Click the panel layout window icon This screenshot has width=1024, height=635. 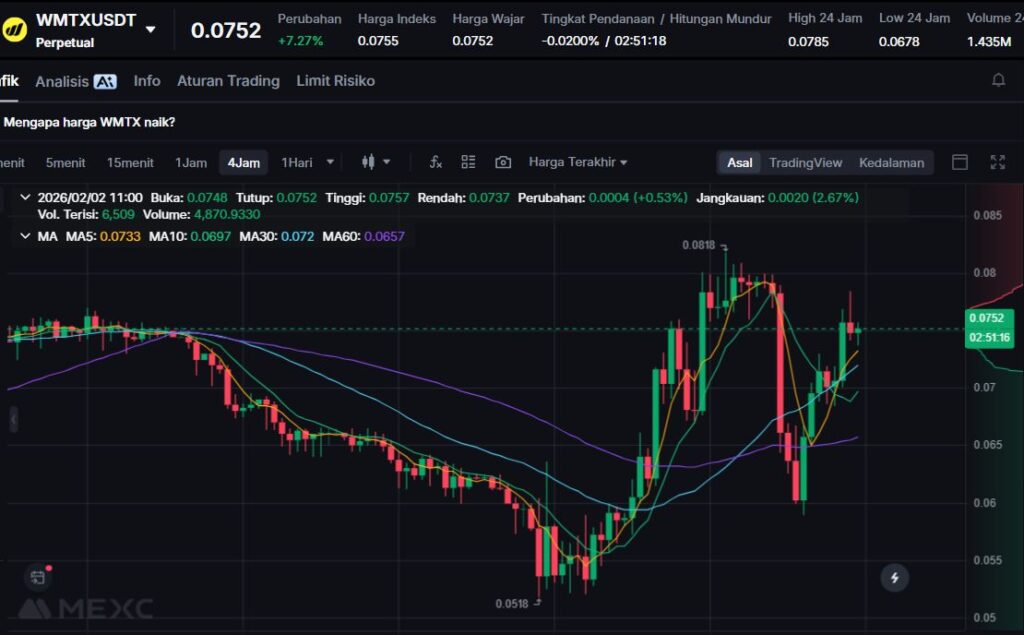tap(960, 162)
